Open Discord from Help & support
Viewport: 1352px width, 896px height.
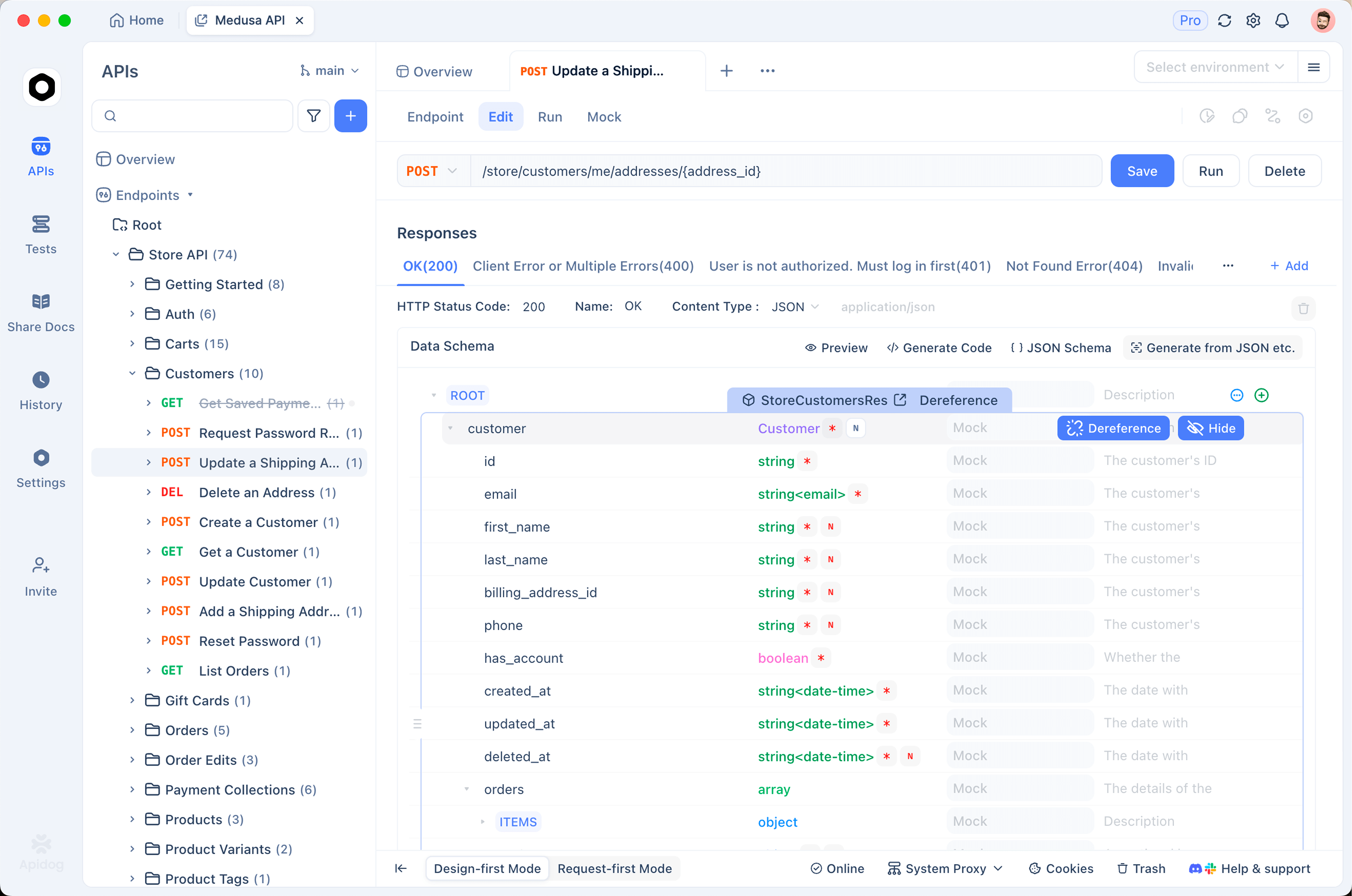(1196, 868)
